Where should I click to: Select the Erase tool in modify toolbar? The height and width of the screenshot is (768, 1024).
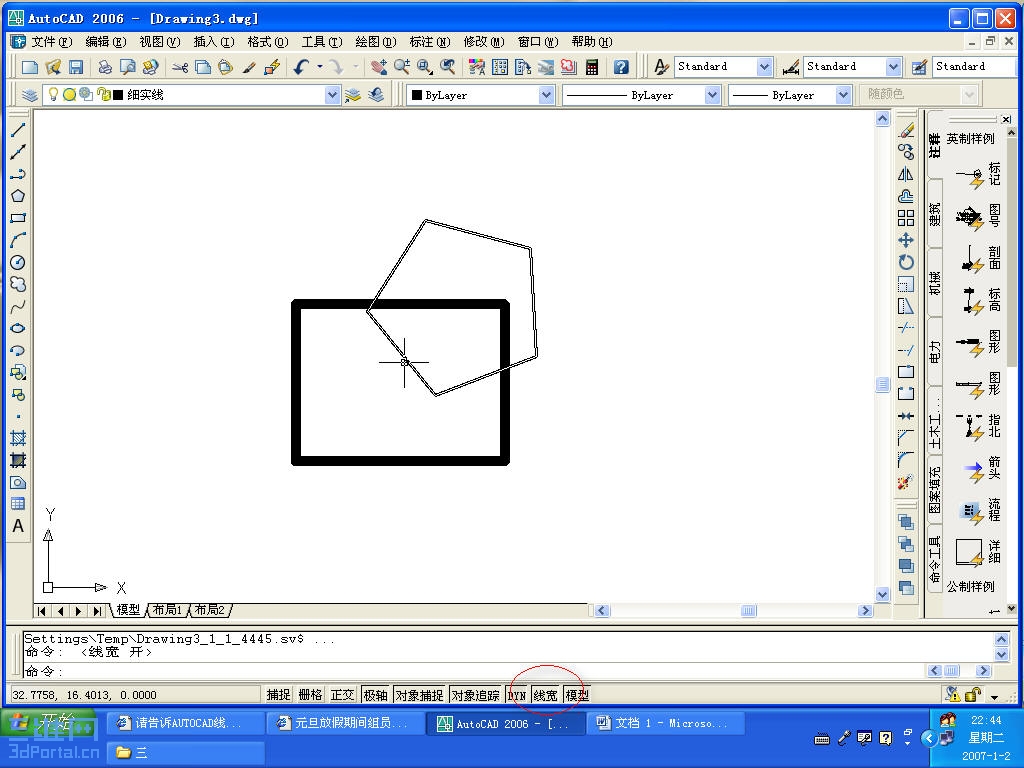click(x=906, y=130)
